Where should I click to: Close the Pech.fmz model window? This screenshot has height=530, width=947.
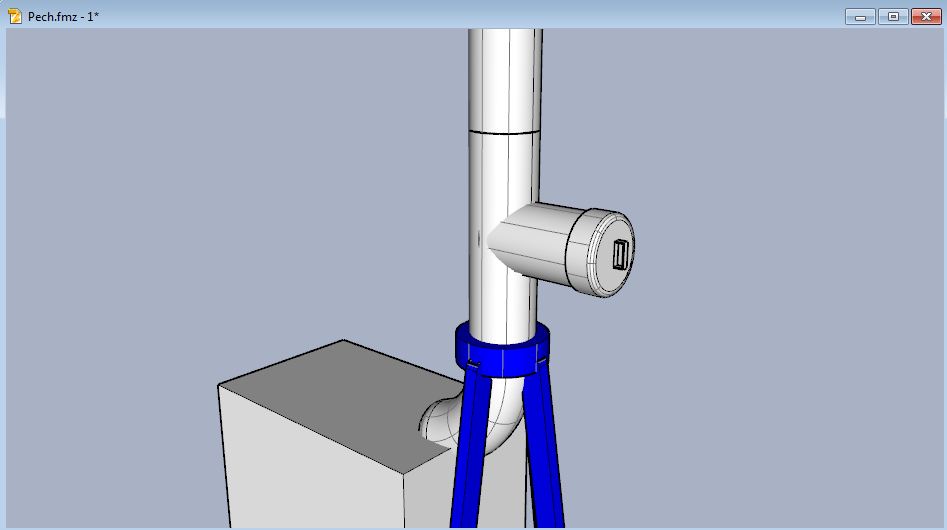click(926, 16)
